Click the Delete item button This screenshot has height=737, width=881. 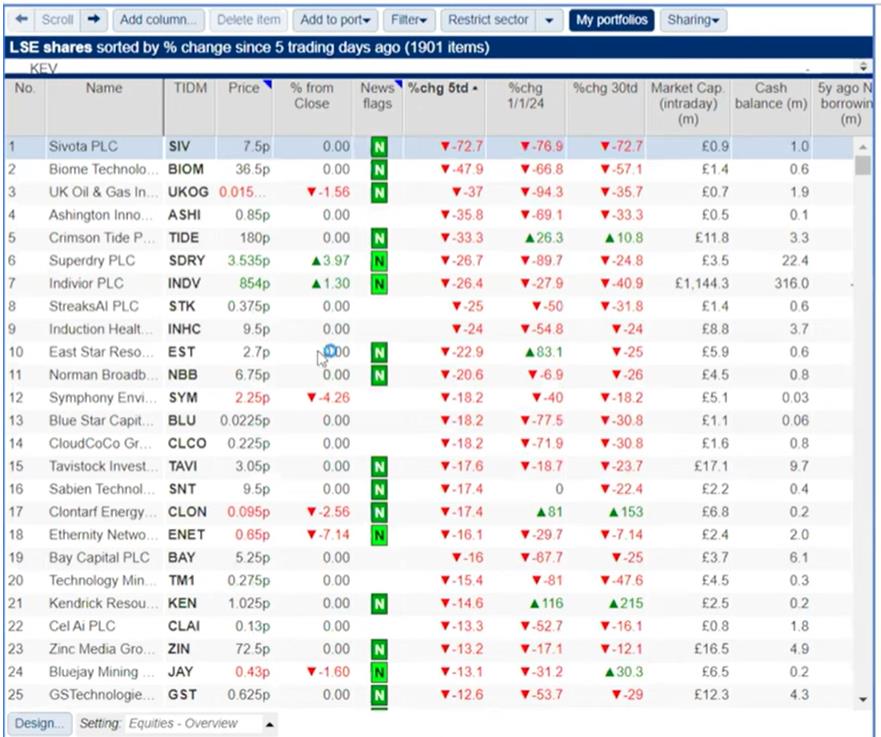tap(249, 20)
